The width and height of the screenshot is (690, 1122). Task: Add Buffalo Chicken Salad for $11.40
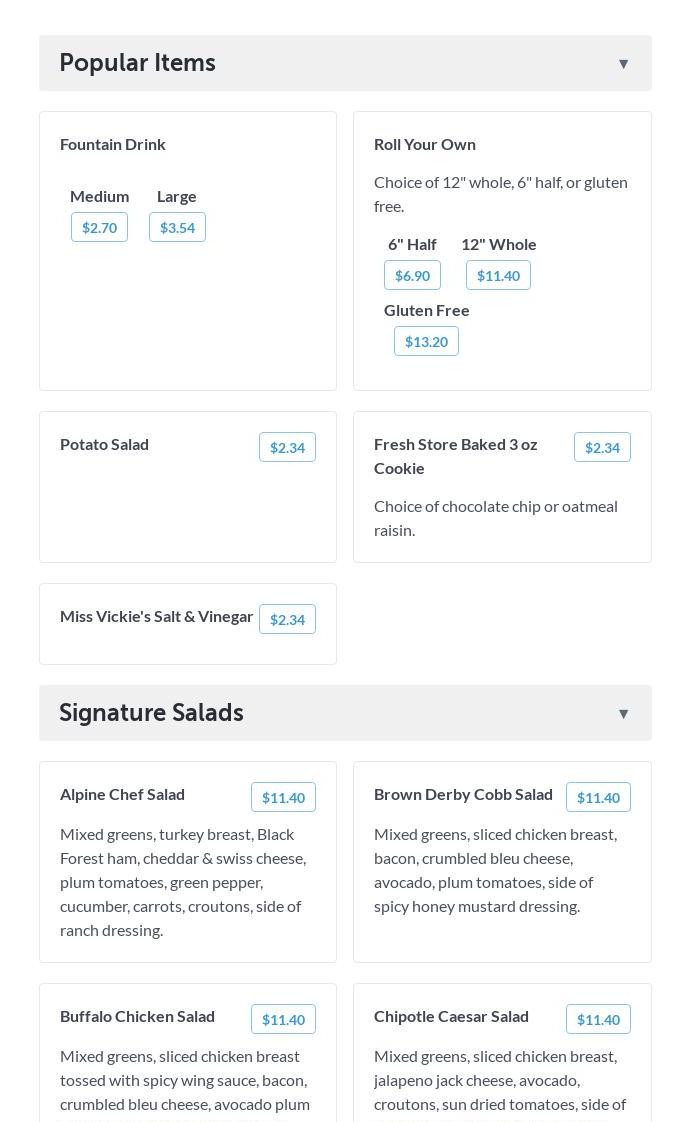(283, 1020)
